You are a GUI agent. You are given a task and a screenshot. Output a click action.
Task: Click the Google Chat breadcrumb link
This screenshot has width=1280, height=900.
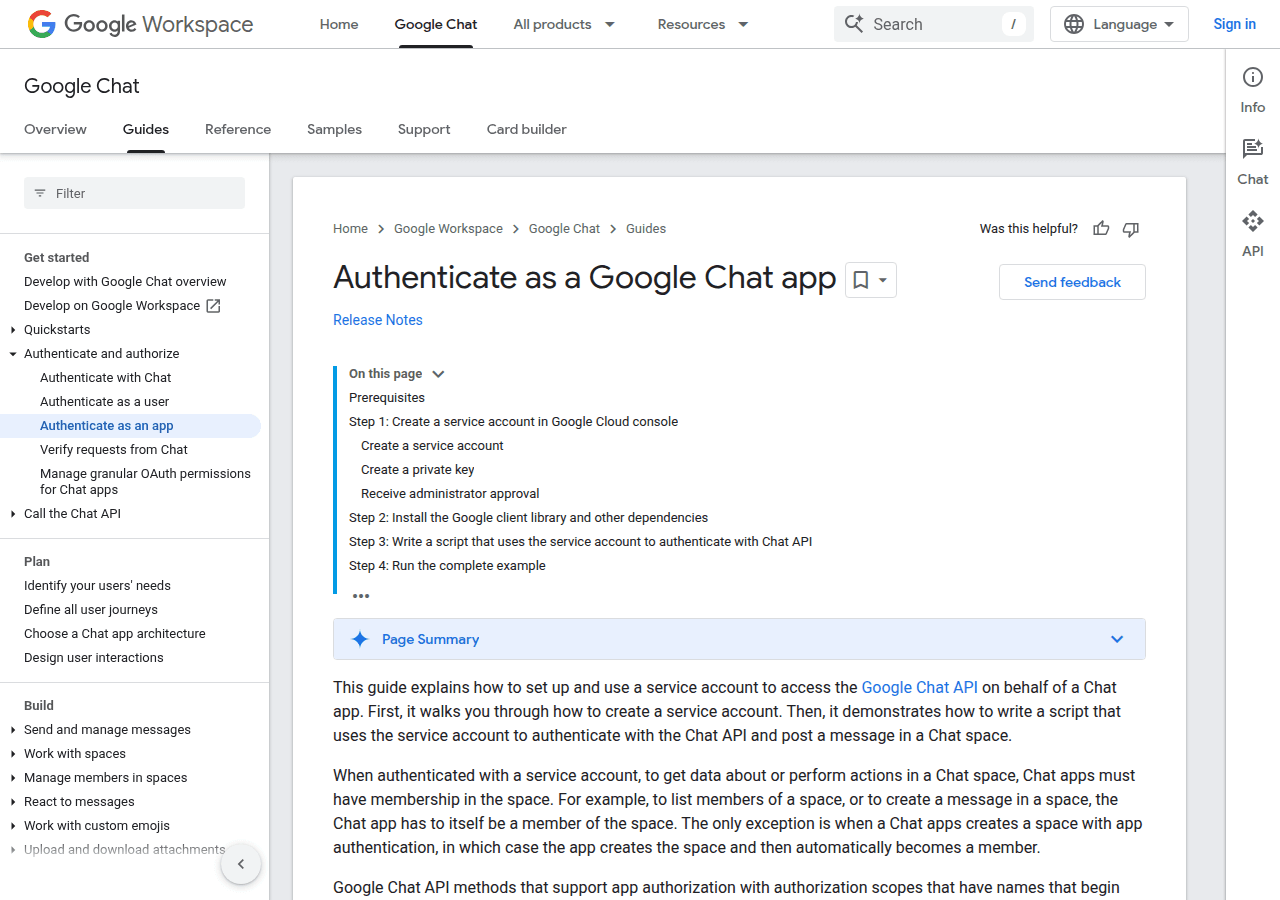coord(564,229)
